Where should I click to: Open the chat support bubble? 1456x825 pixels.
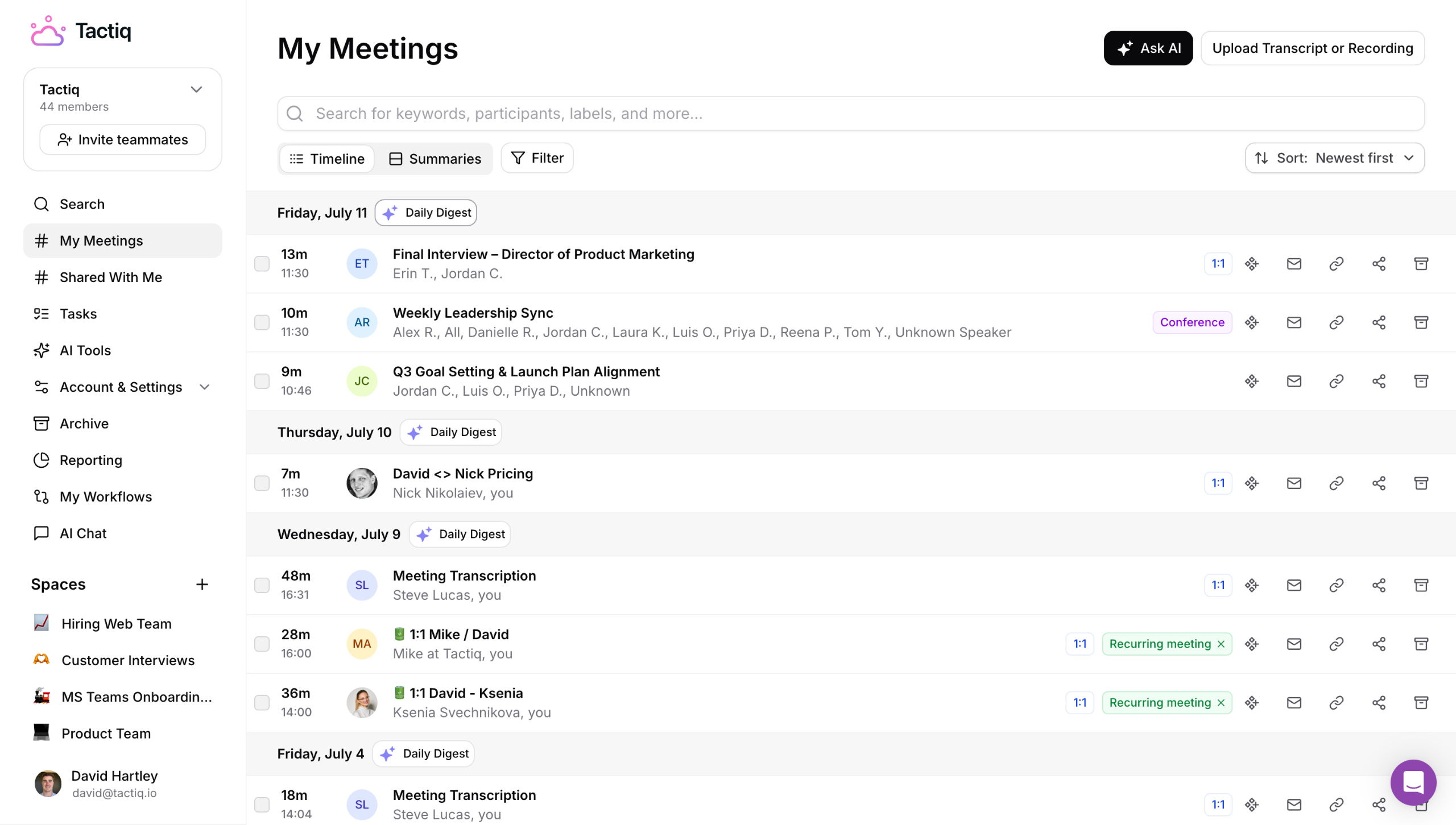pos(1413,782)
